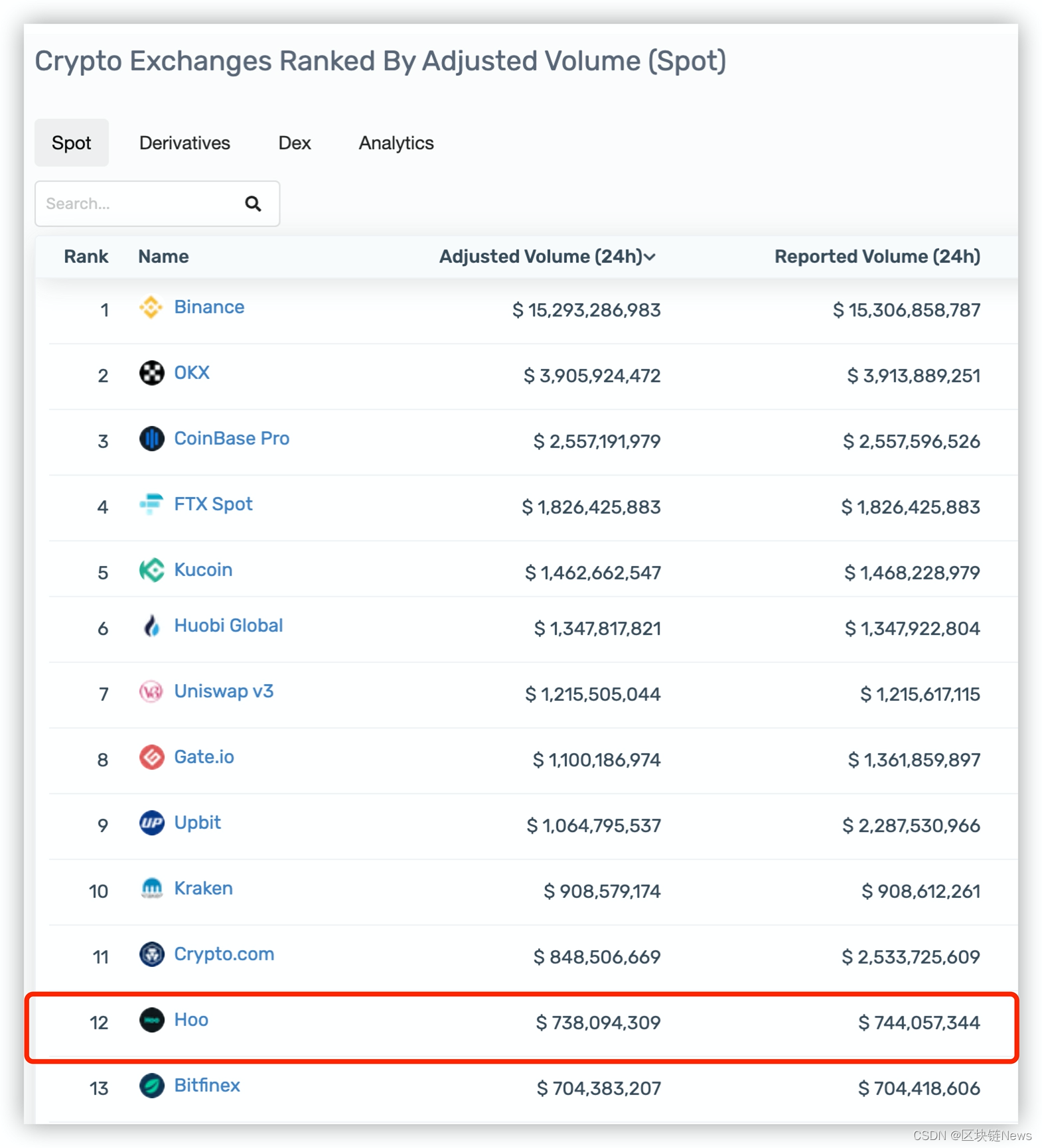The image size is (1042, 1148).
Task: Click the FTX Spot logo icon
Action: tap(151, 504)
